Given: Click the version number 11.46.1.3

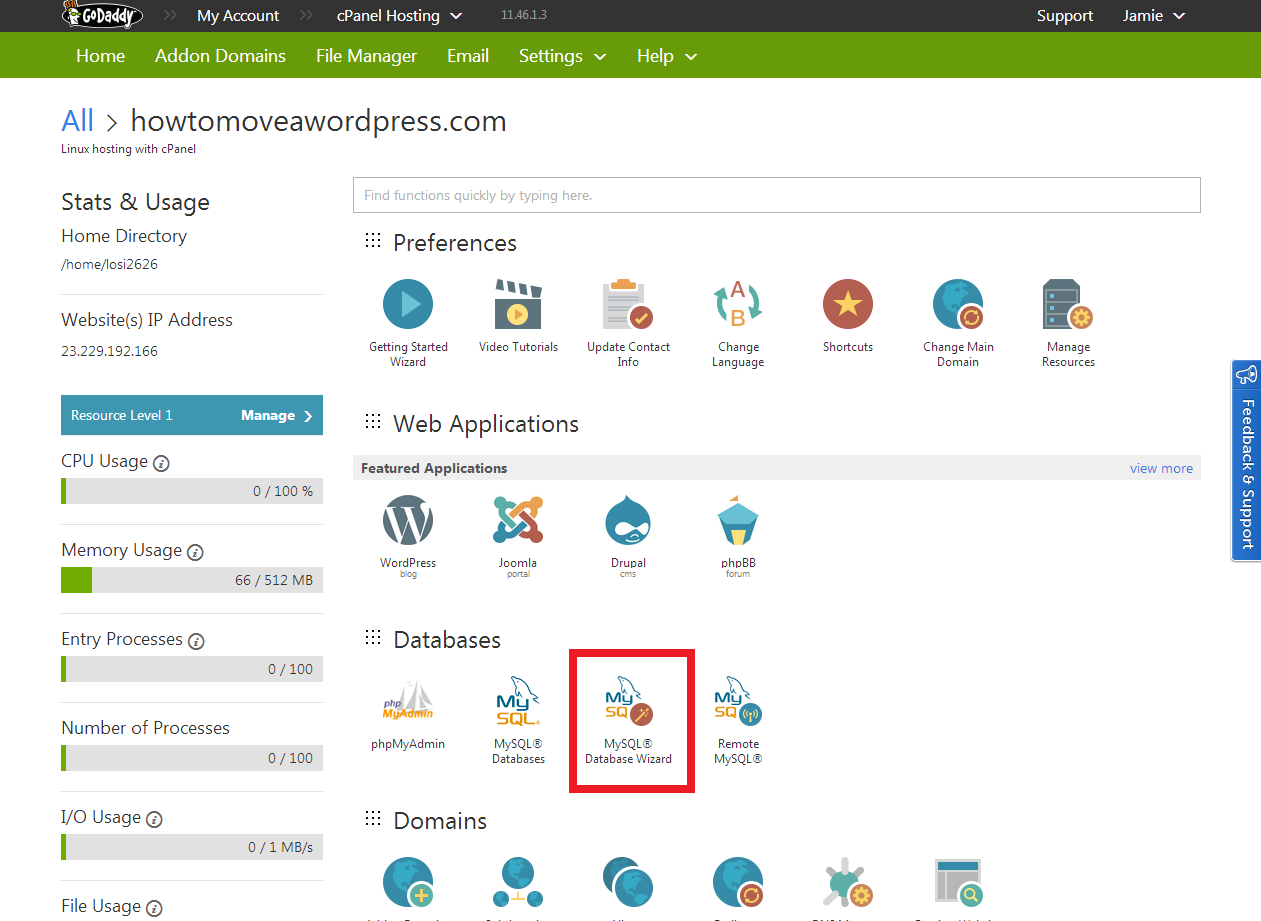Looking at the screenshot, I should [x=524, y=16].
